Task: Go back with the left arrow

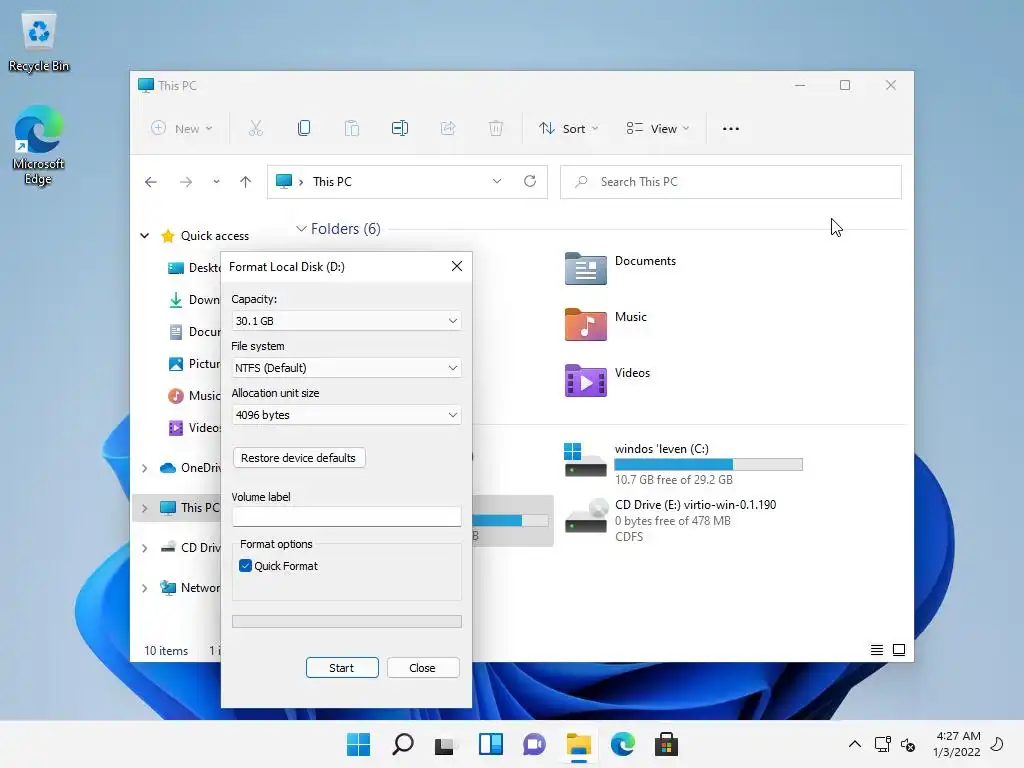Action: (151, 182)
